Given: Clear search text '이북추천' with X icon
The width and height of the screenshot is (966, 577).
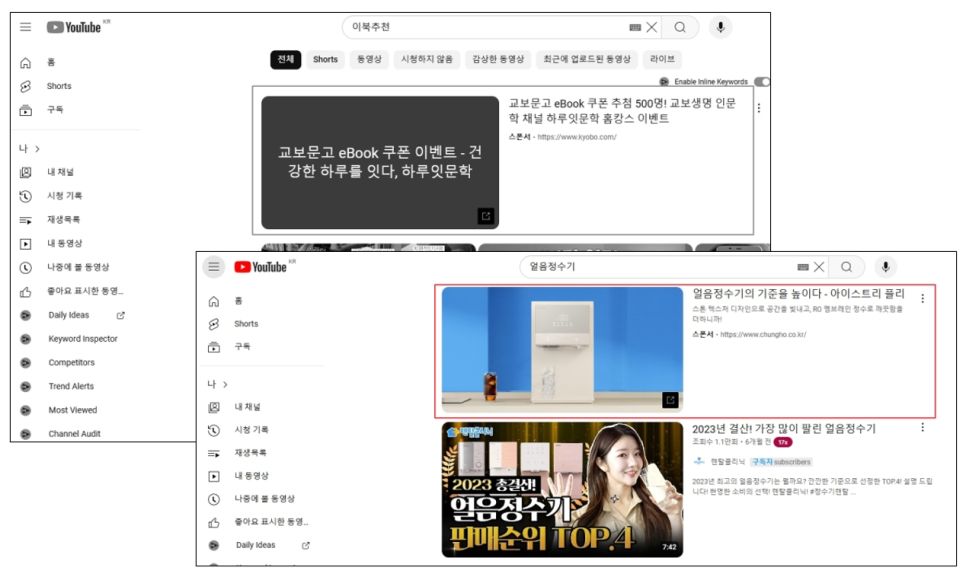Looking at the screenshot, I should 652,27.
